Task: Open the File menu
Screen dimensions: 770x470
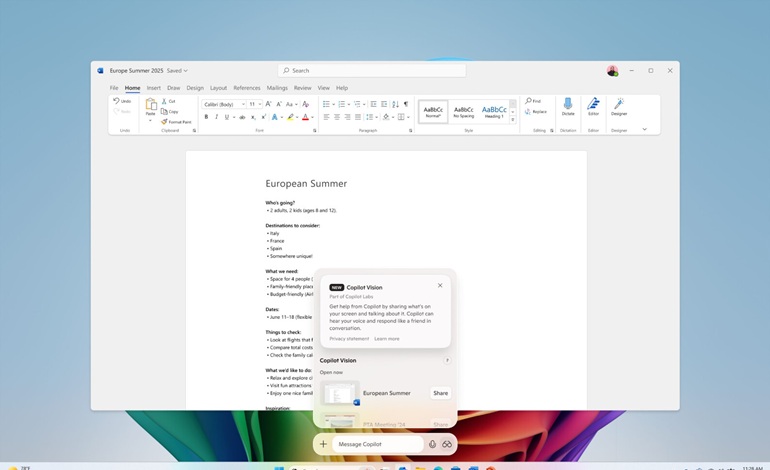Action: point(114,88)
